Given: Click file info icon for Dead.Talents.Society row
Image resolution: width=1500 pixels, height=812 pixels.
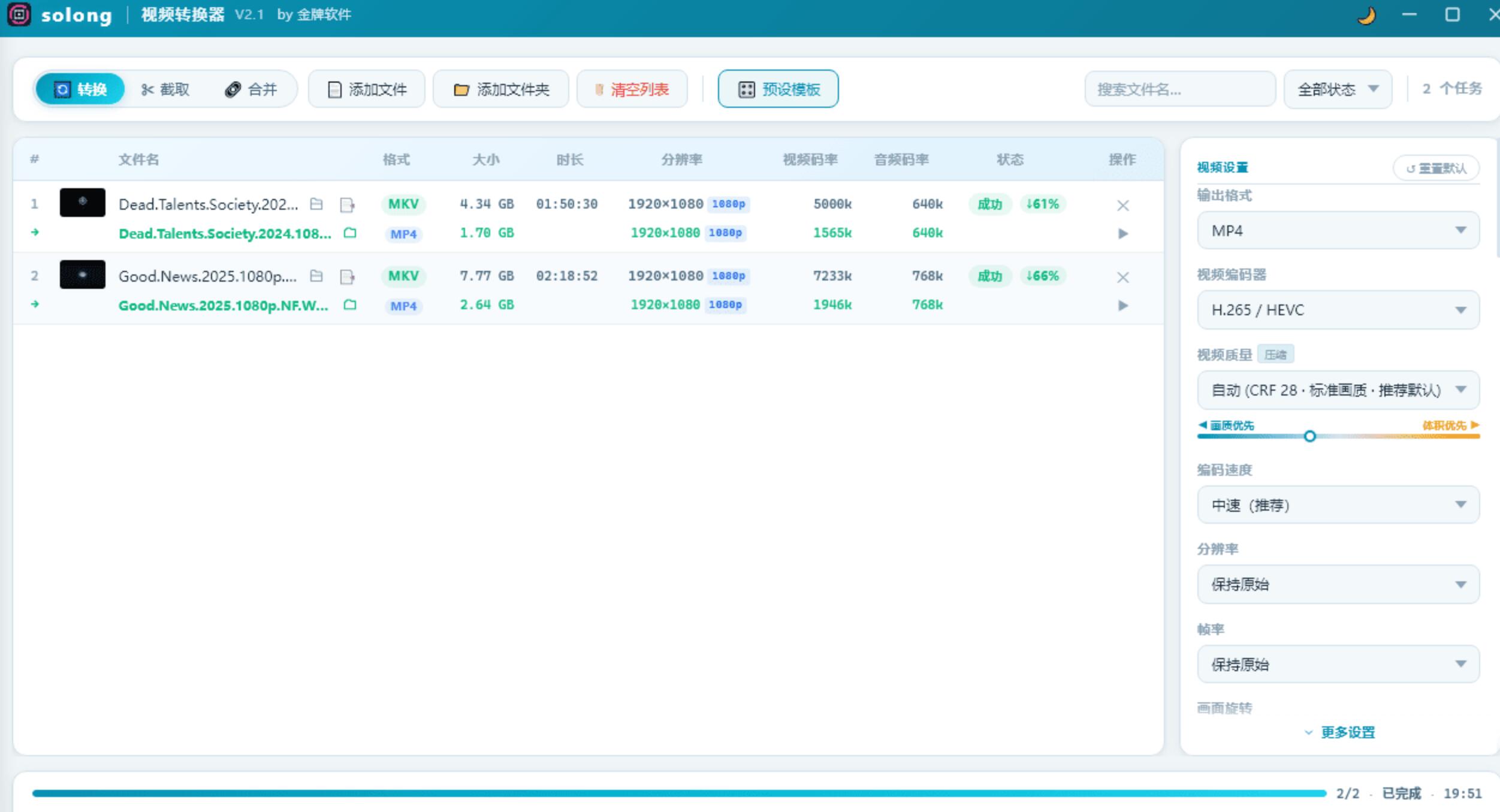Looking at the screenshot, I should click(347, 205).
